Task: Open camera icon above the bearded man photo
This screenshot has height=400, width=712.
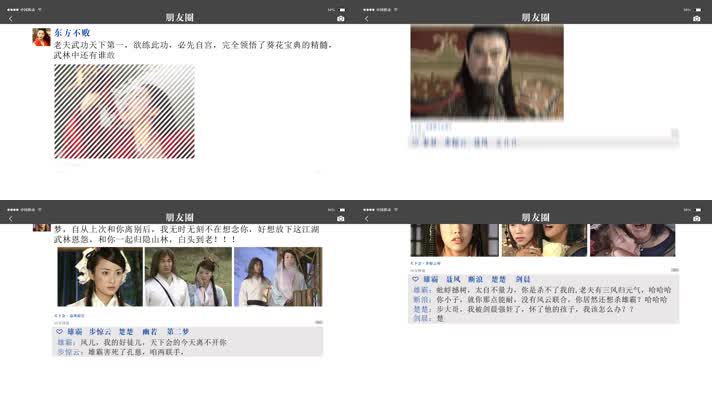Action: coord(697,19)
